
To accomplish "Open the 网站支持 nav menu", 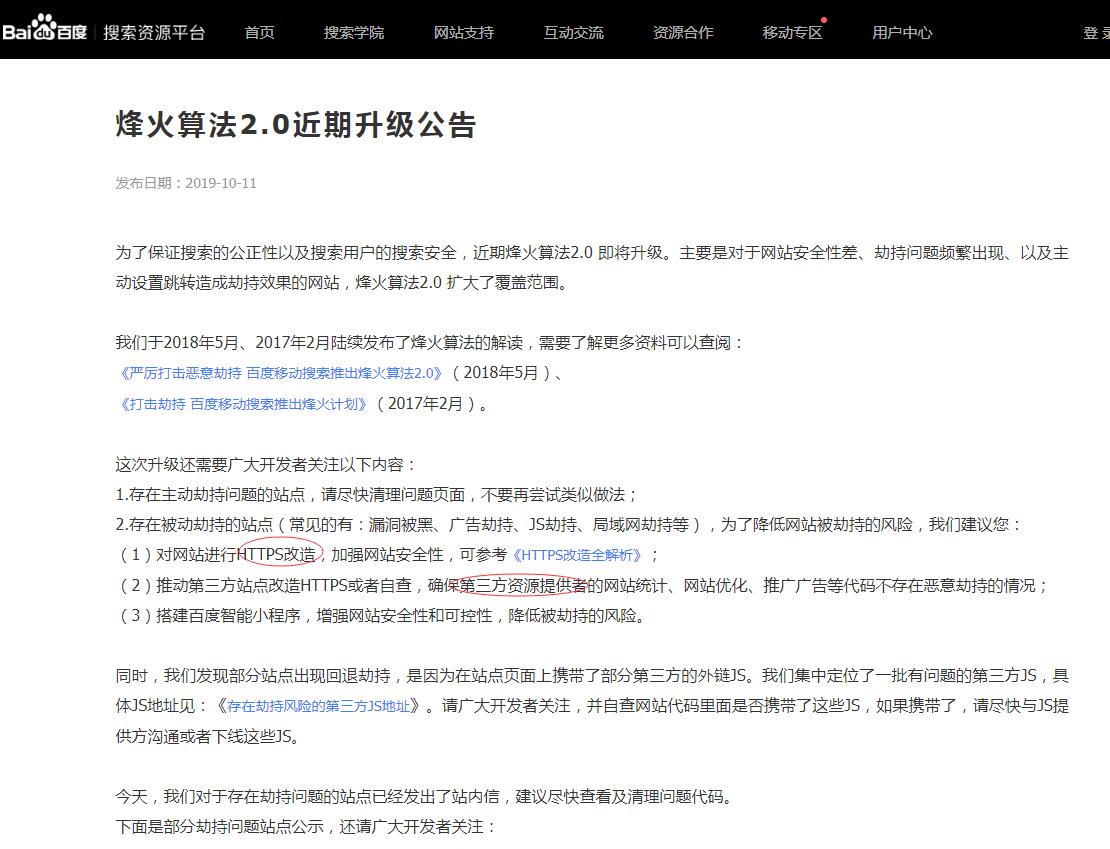I will tap(463, 32).
